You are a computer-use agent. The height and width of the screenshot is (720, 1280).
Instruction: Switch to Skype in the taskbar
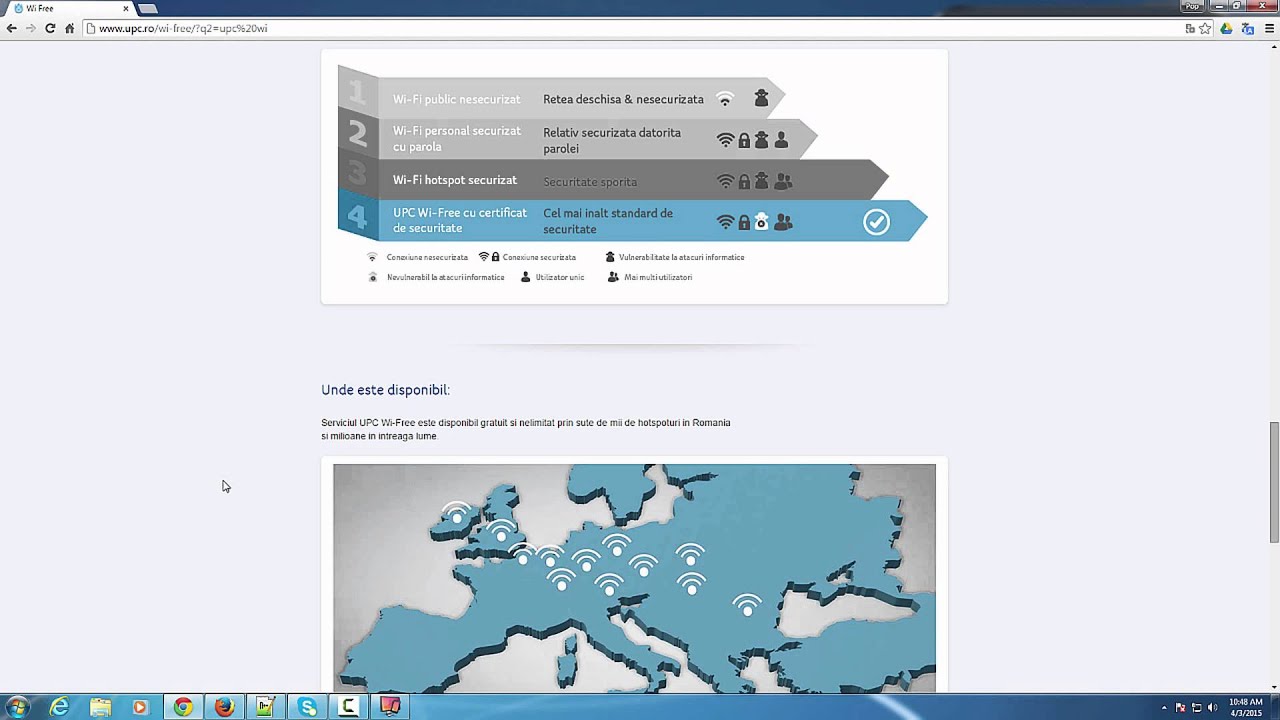[x=307, y=707]
